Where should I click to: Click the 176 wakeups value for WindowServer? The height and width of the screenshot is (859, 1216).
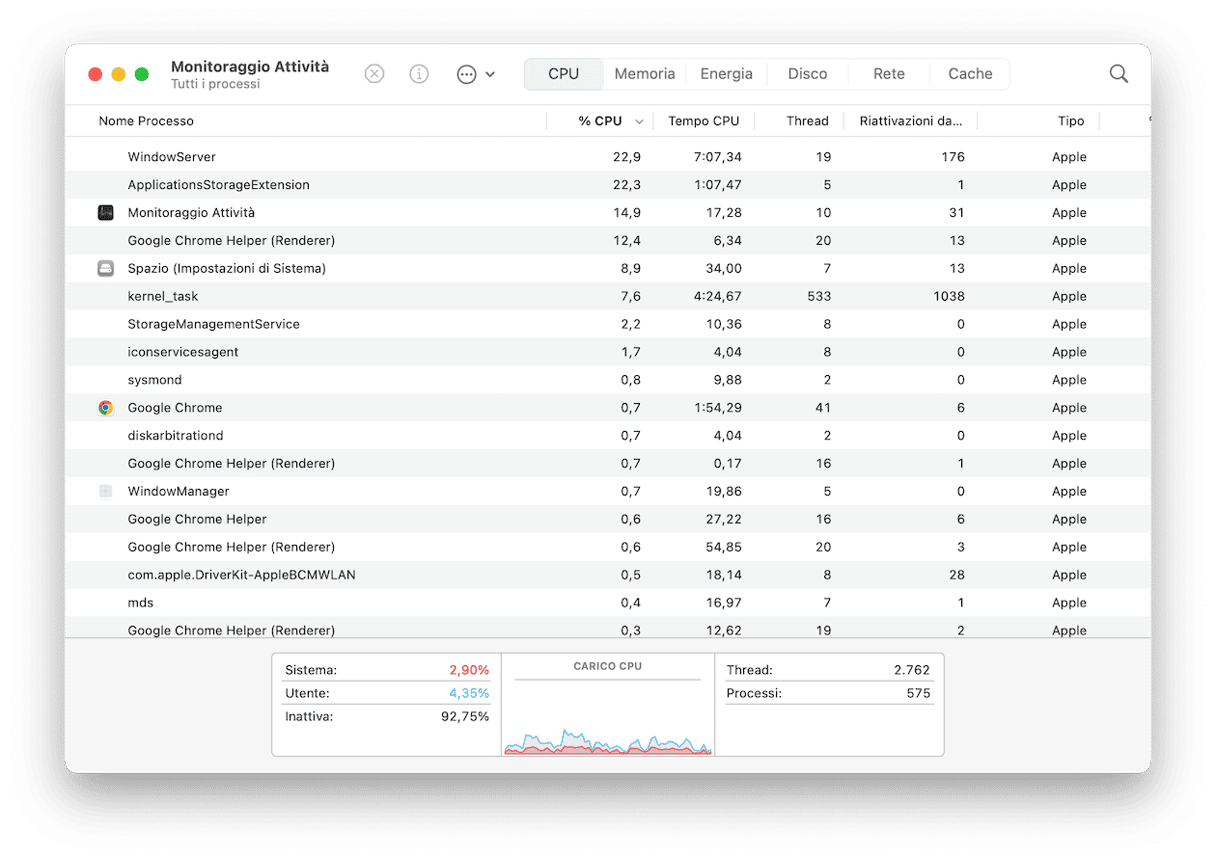click(953, 157)
